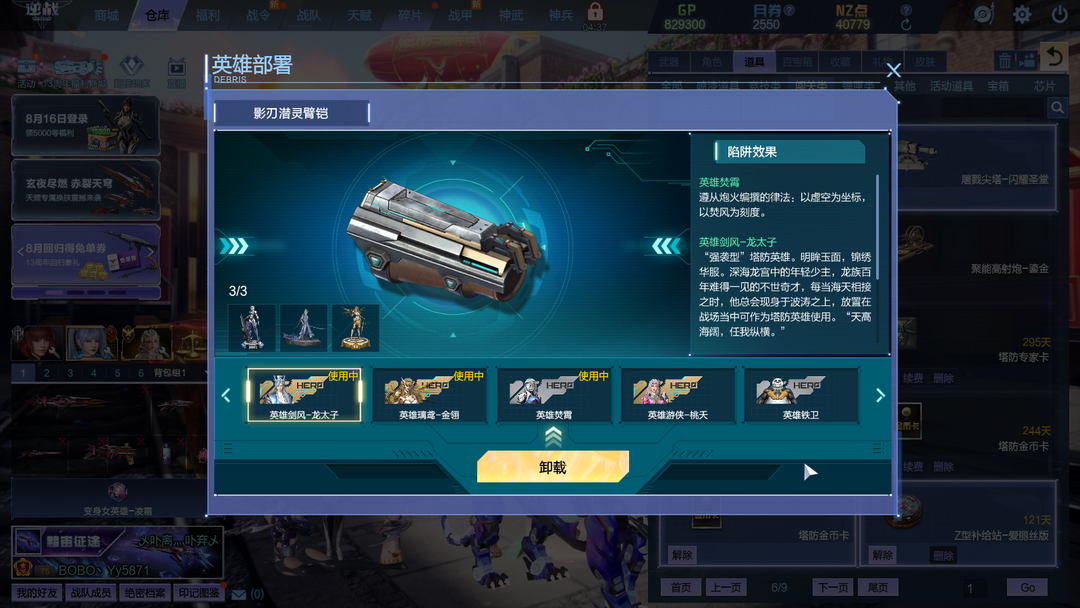Click the trash bin icon
The height and width of the screenshot is (608, 1080).
[x=1005, y=61]
